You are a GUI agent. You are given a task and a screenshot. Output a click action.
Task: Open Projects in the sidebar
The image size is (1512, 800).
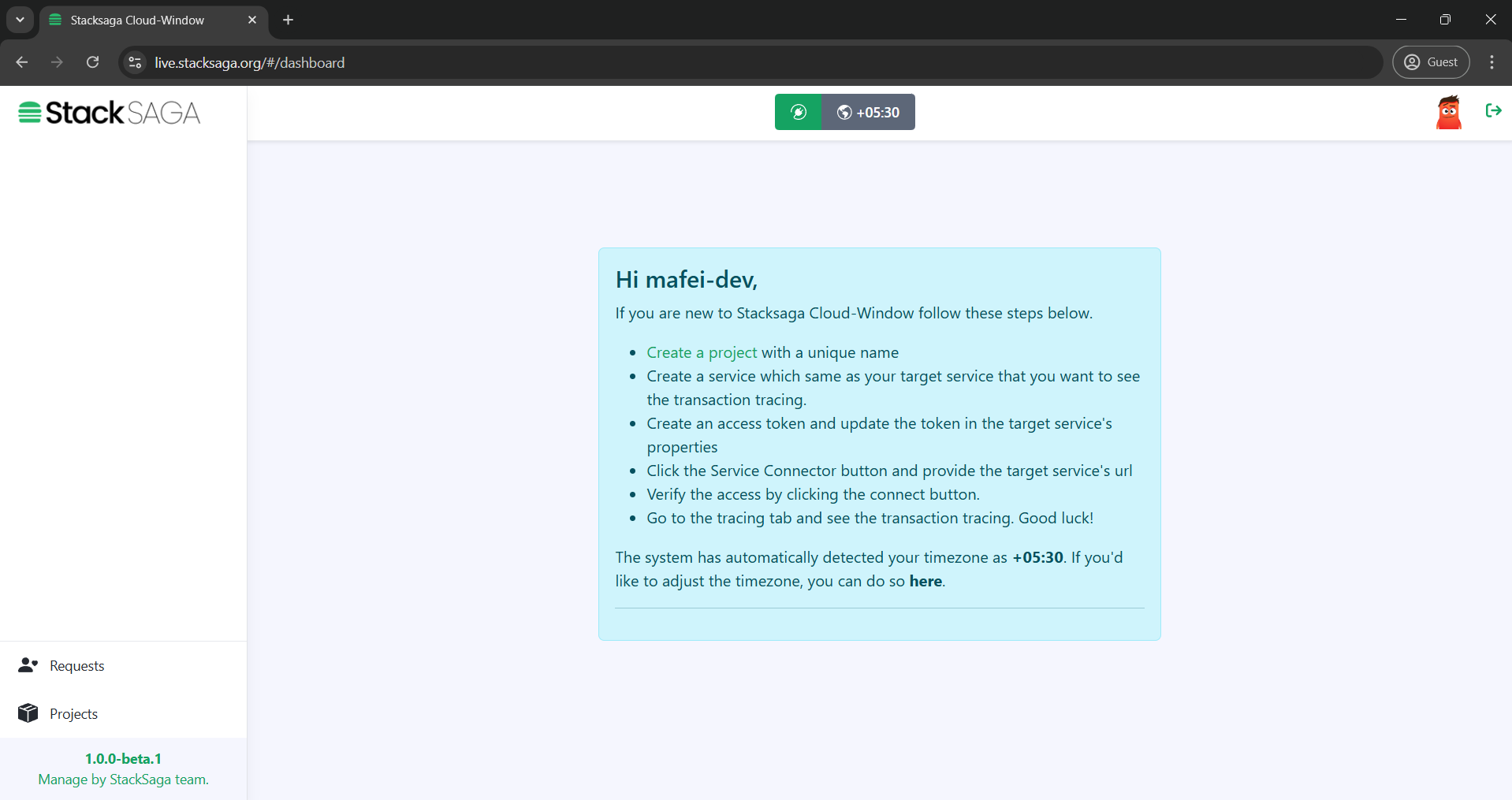coord(123,714)
